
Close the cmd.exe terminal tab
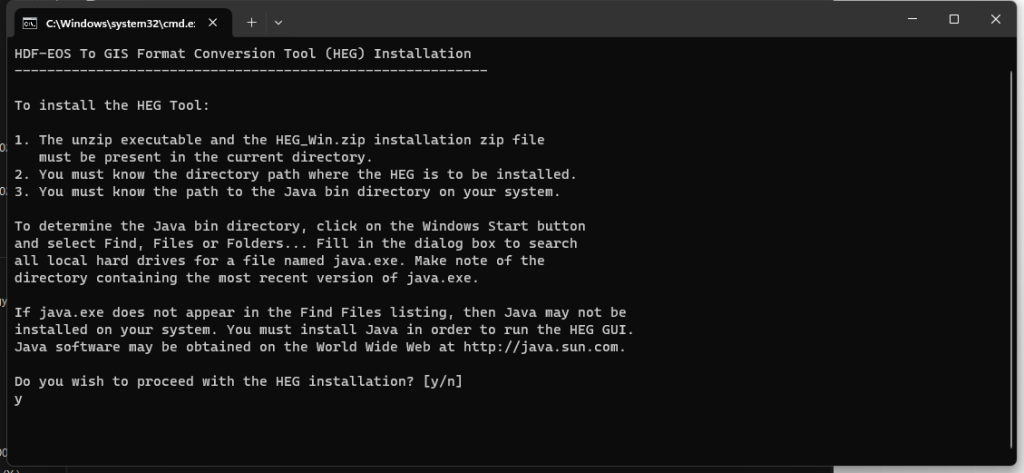[x=213, y=23]
